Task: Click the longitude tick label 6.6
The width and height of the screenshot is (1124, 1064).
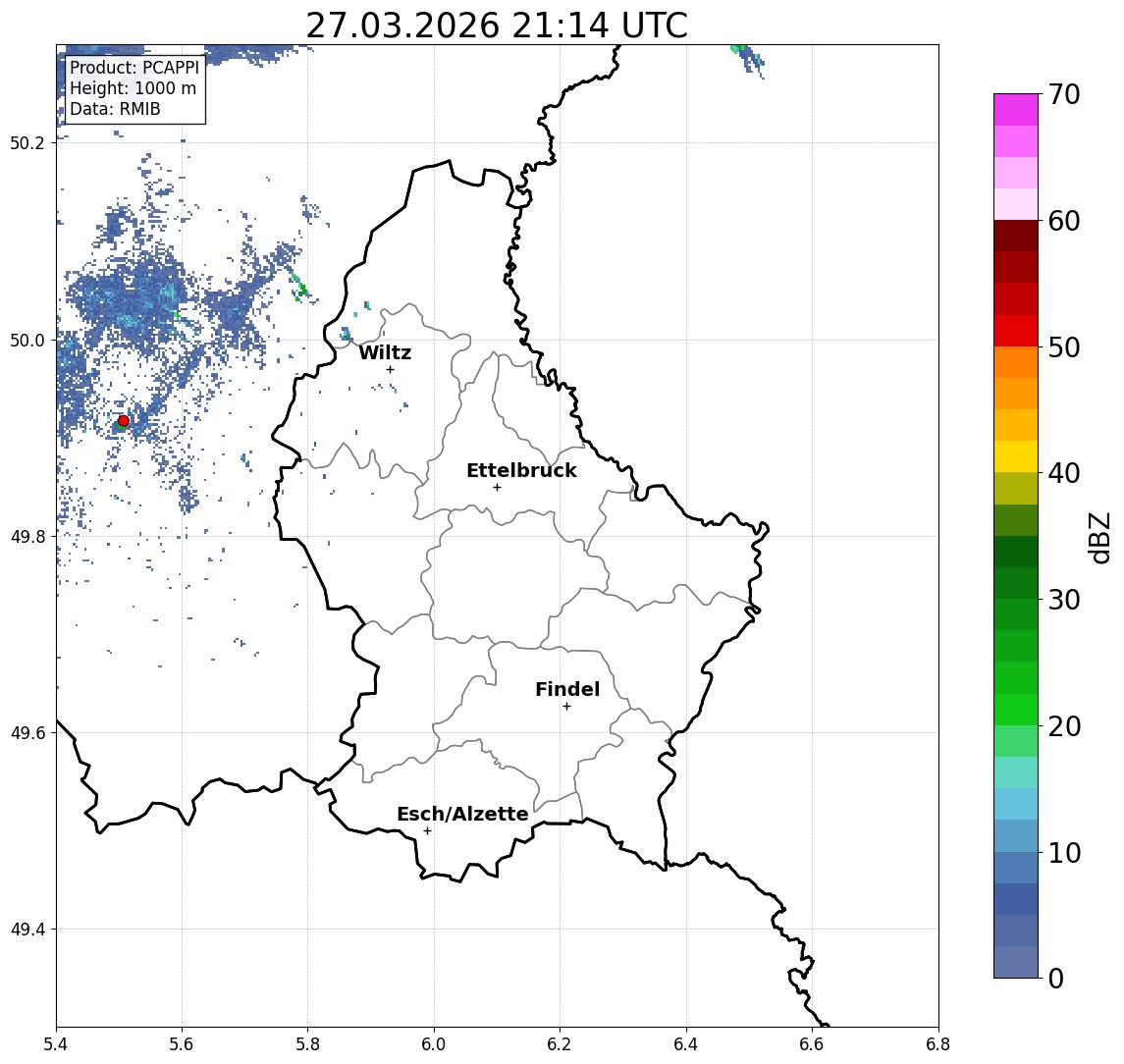Action: (x=812, y=1044)
